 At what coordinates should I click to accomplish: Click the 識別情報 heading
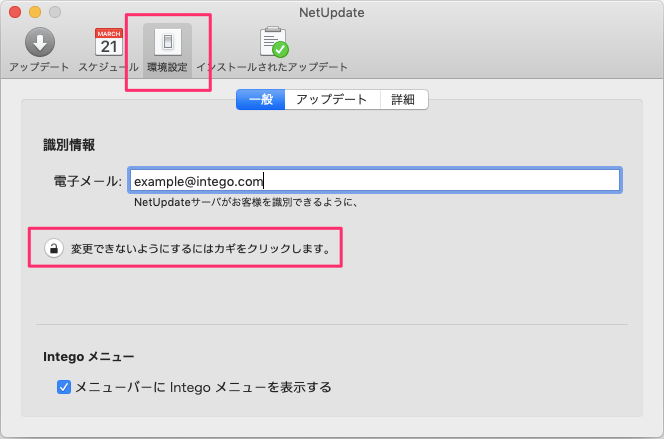(x=69, y=145)
